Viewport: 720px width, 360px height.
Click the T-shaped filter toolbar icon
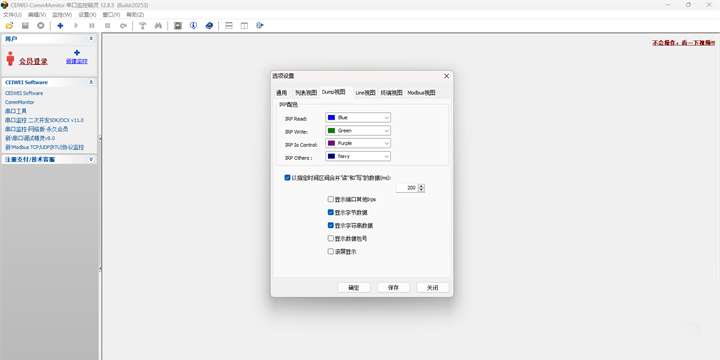tap(142, 26)
